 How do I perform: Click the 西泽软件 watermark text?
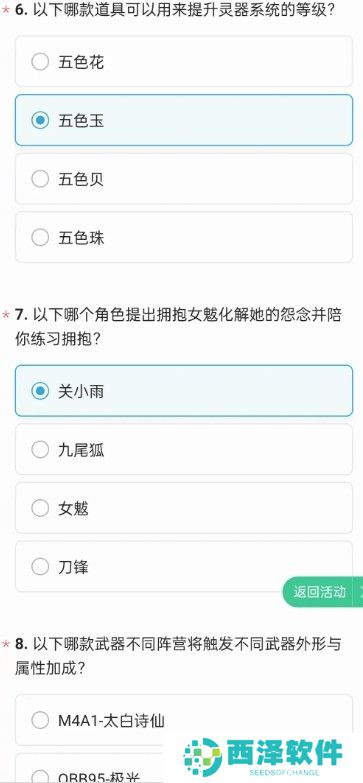pos(285,753)
